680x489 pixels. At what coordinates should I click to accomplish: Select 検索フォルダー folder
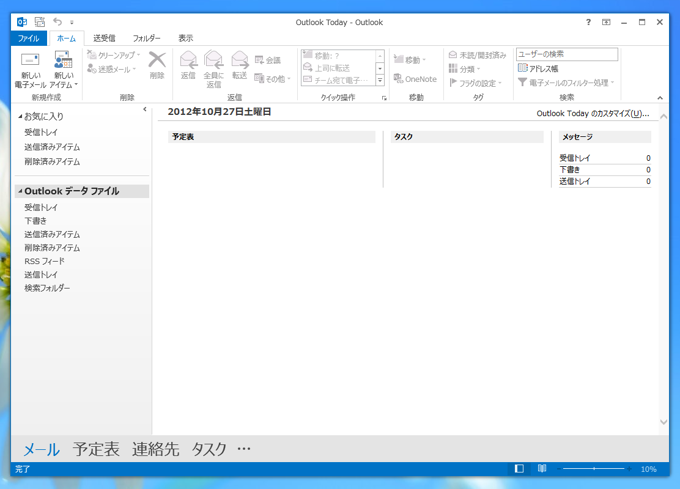click(47, 288)
